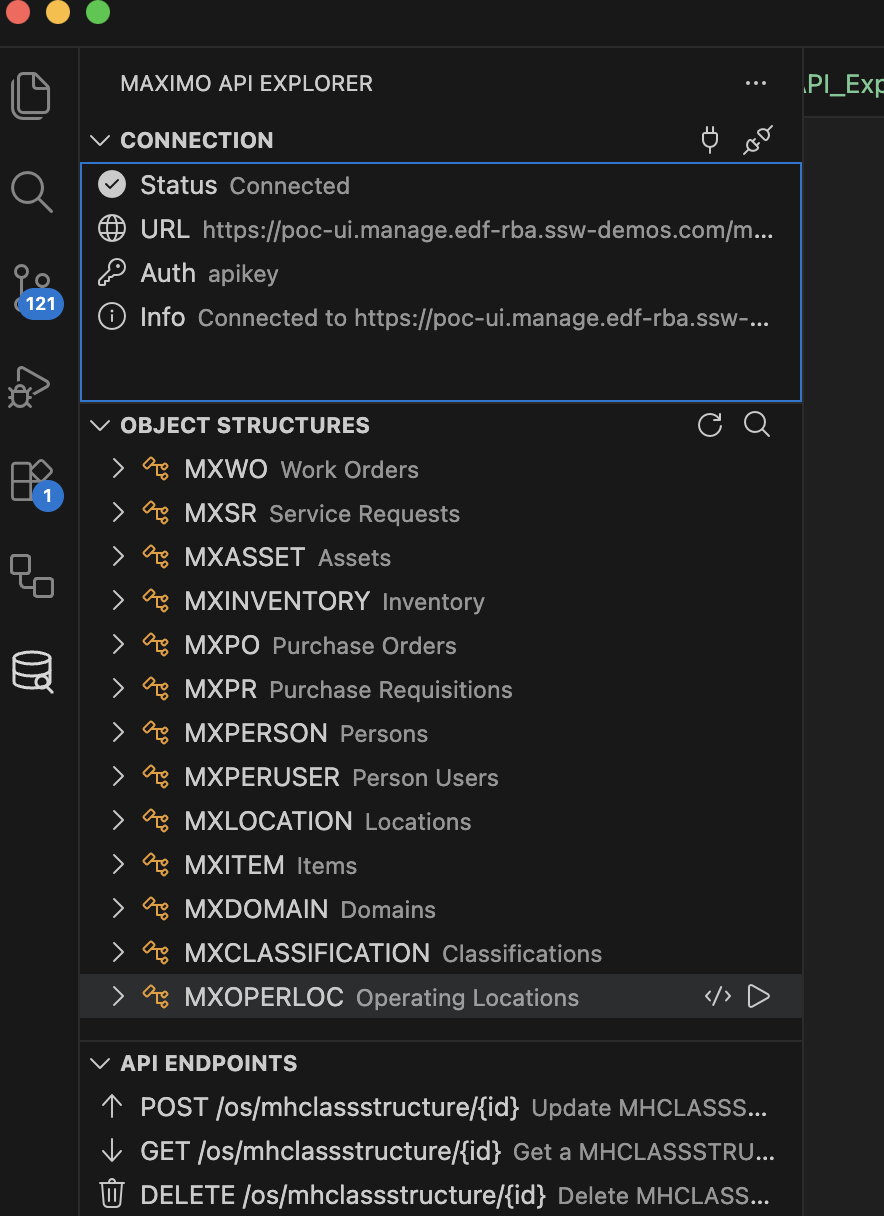Click the code icon on MXOPERLOC row
This screenshot has width=884, height=1216.
coord(718,996)
